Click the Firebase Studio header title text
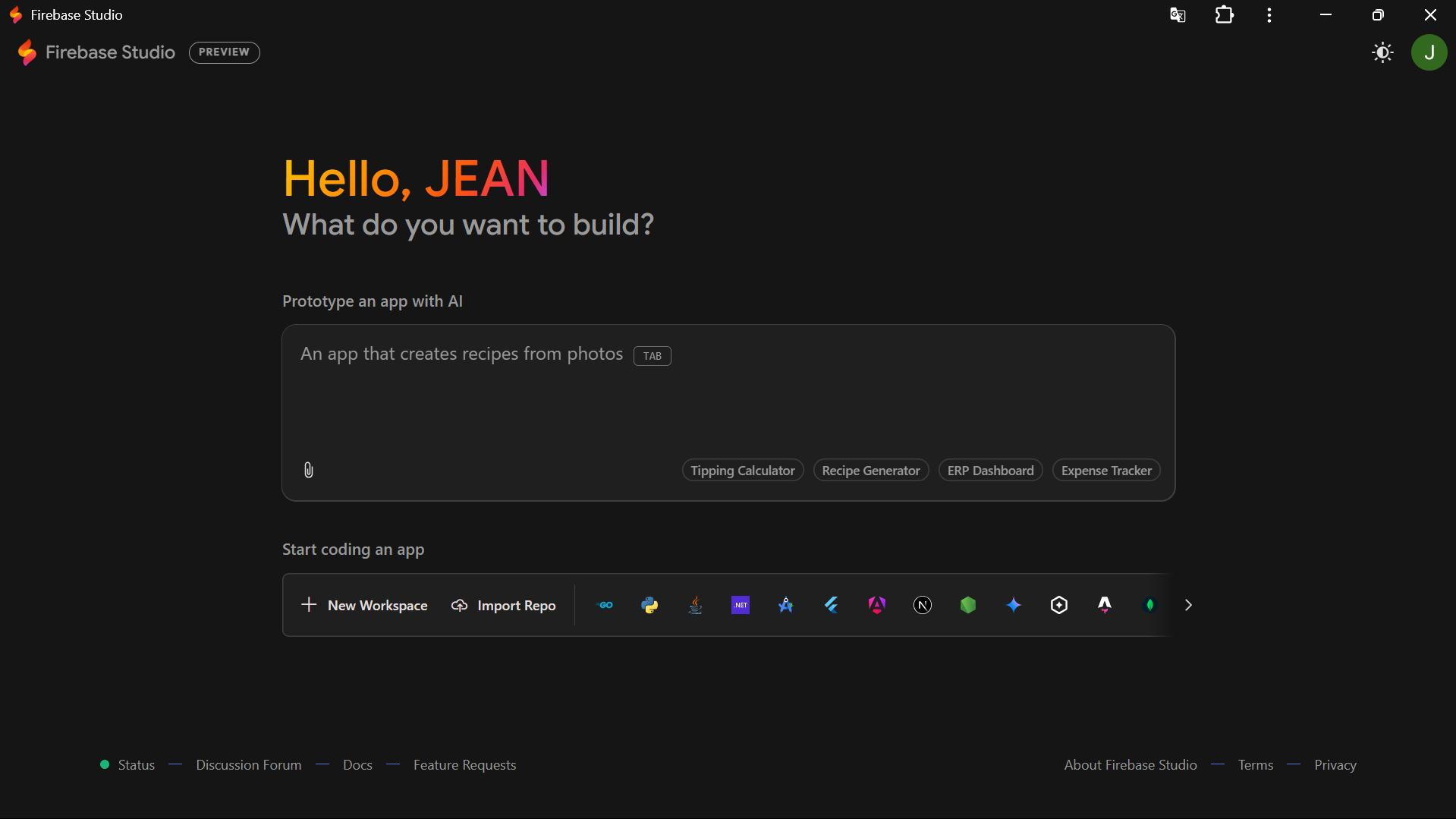This screenshot has height=819, width=1456. click(110, 52)
